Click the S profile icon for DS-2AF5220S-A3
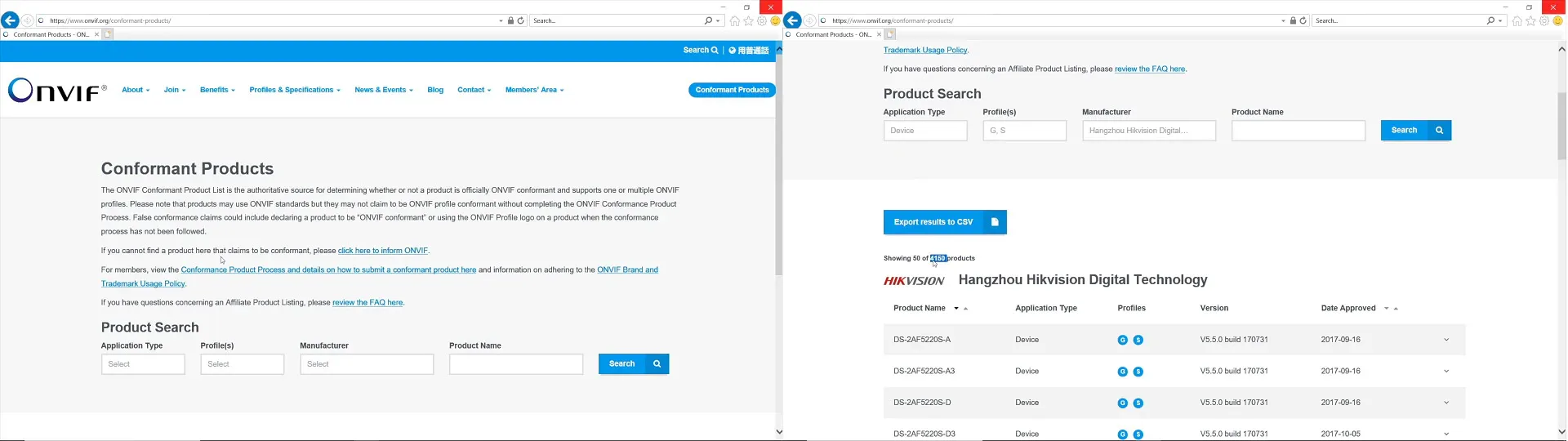Image resolution: width=1568 pixels, height=441 pixels. (x=1138, y=372)
